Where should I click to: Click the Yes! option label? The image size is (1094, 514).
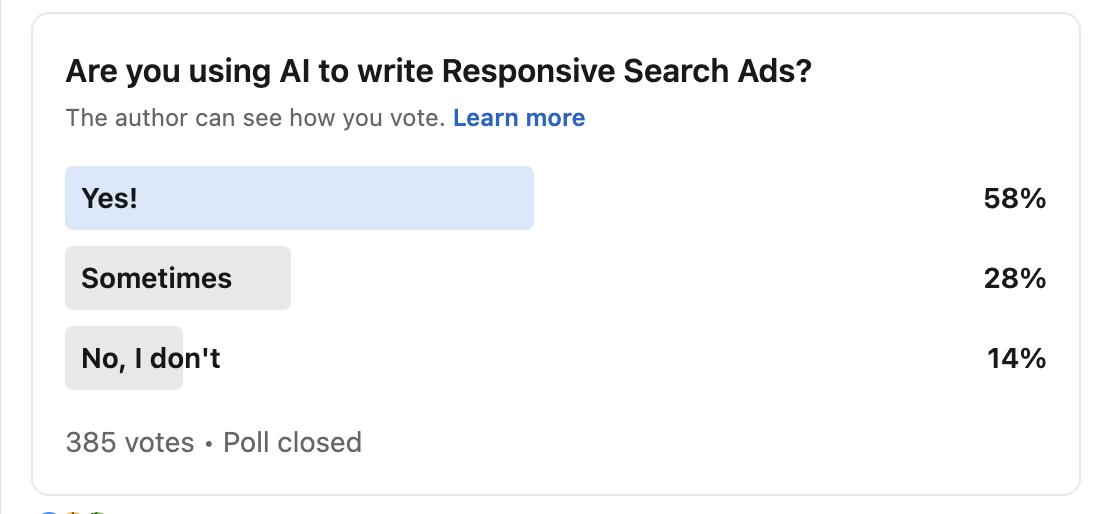point(110,198)
